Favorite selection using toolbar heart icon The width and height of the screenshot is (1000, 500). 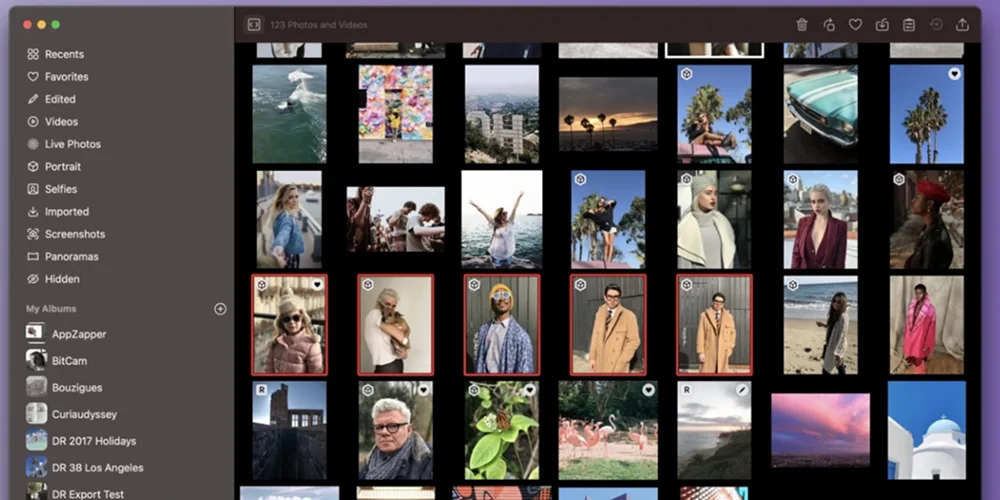coord(855,25)
